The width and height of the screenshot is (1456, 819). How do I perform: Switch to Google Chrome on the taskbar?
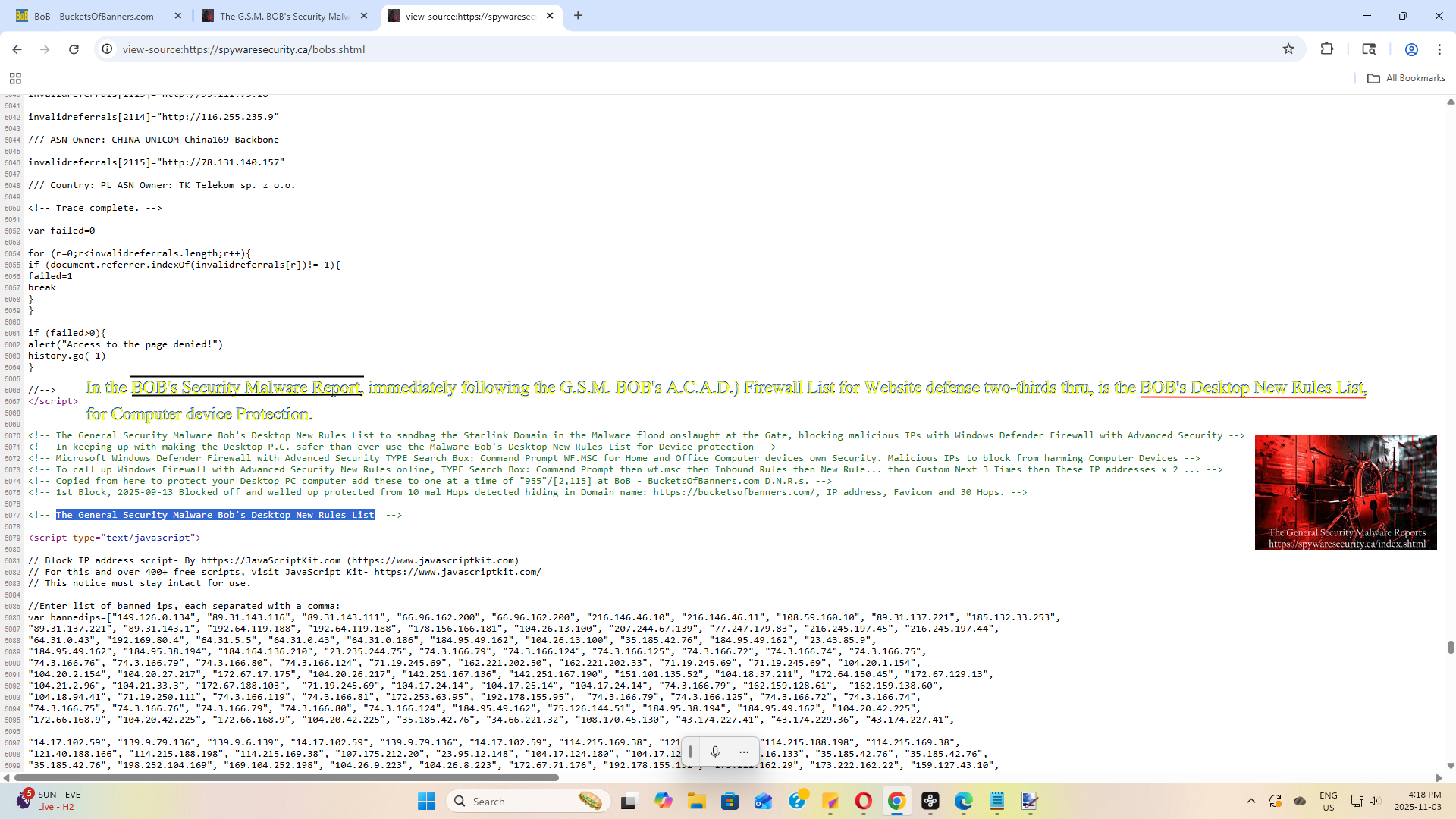[x=896, y=801]
